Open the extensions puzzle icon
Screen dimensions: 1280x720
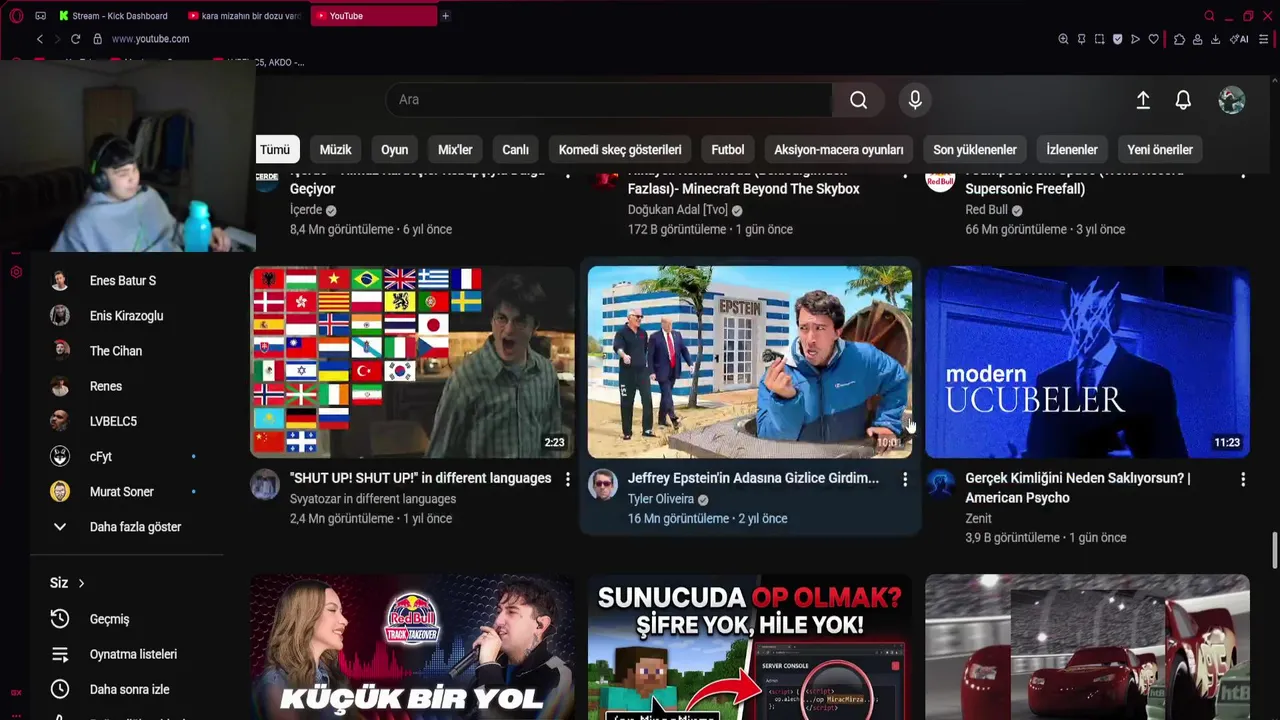coord(1179,39)
